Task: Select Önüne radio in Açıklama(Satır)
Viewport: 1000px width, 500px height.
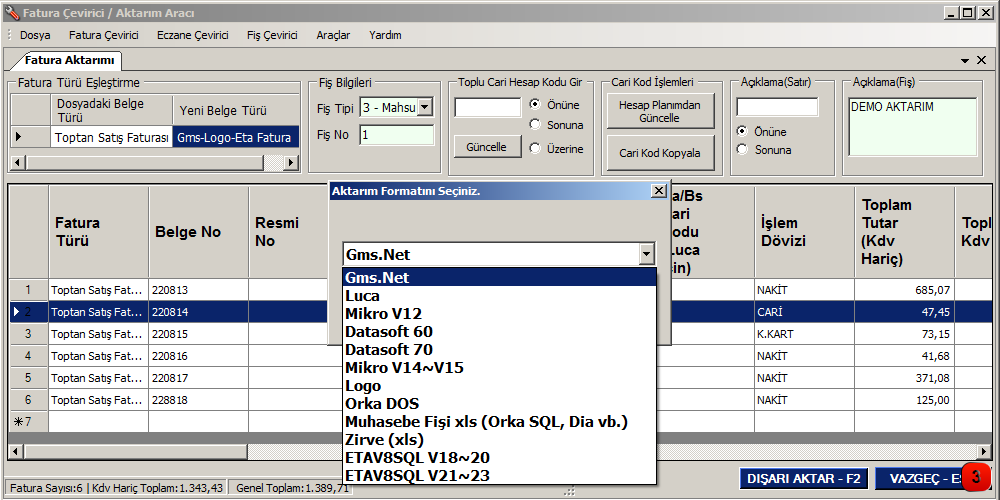Action: pyautogui.click(x=742, y=131)
